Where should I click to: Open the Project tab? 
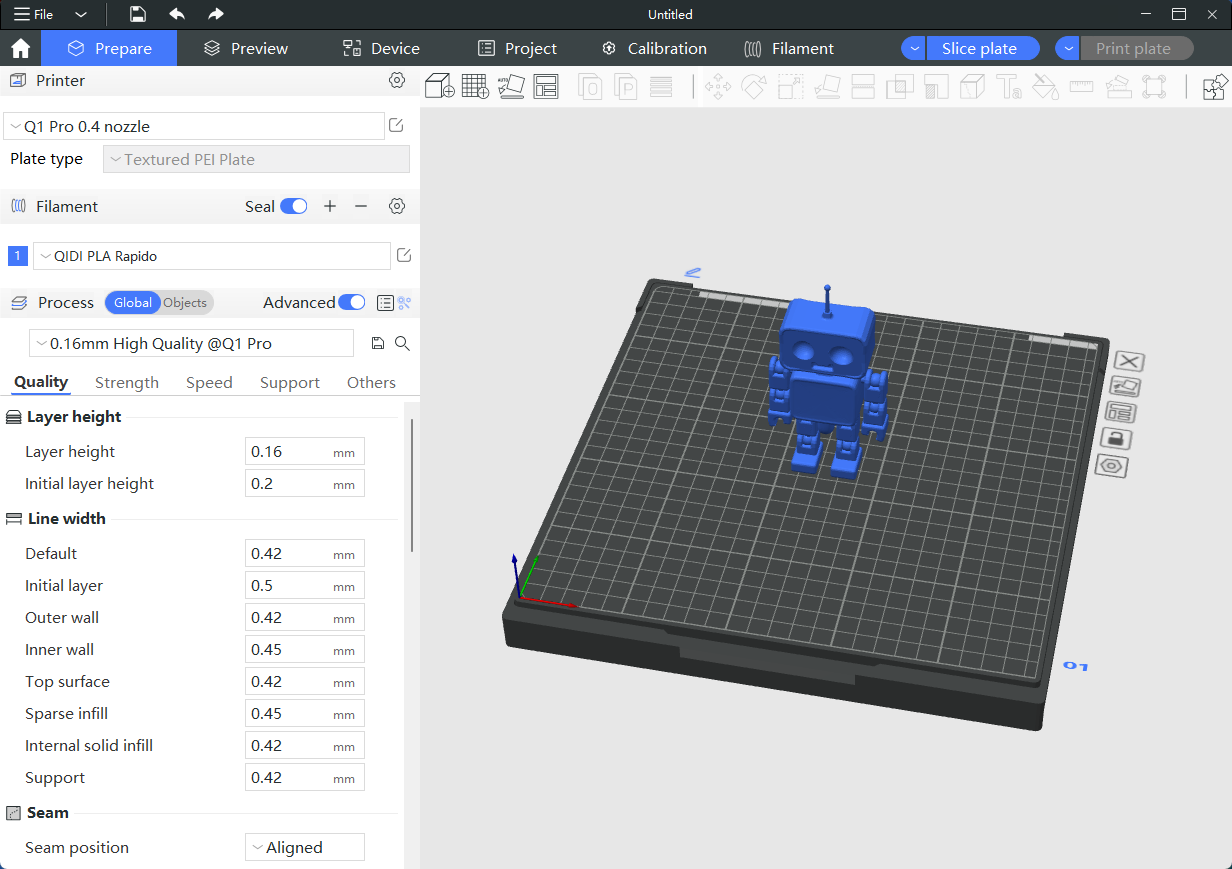517,48
